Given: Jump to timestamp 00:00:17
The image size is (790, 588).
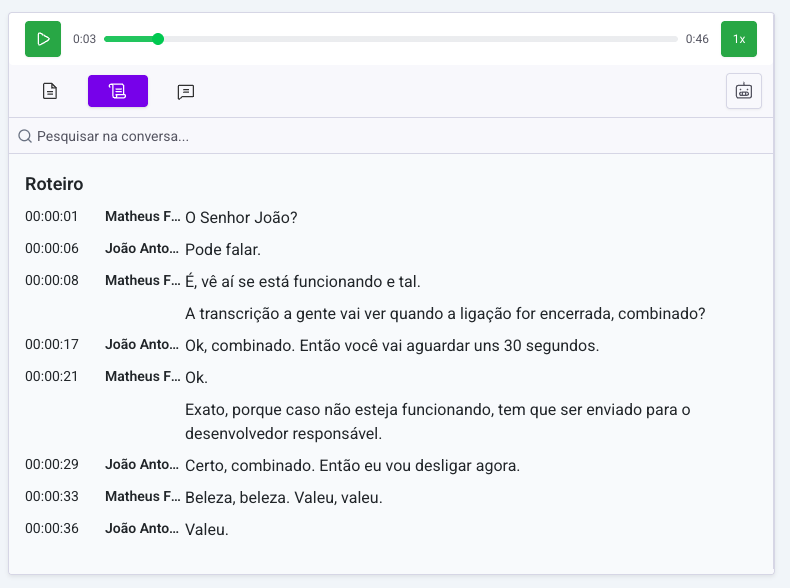Looking at the screenshot, I should point(52,345).
